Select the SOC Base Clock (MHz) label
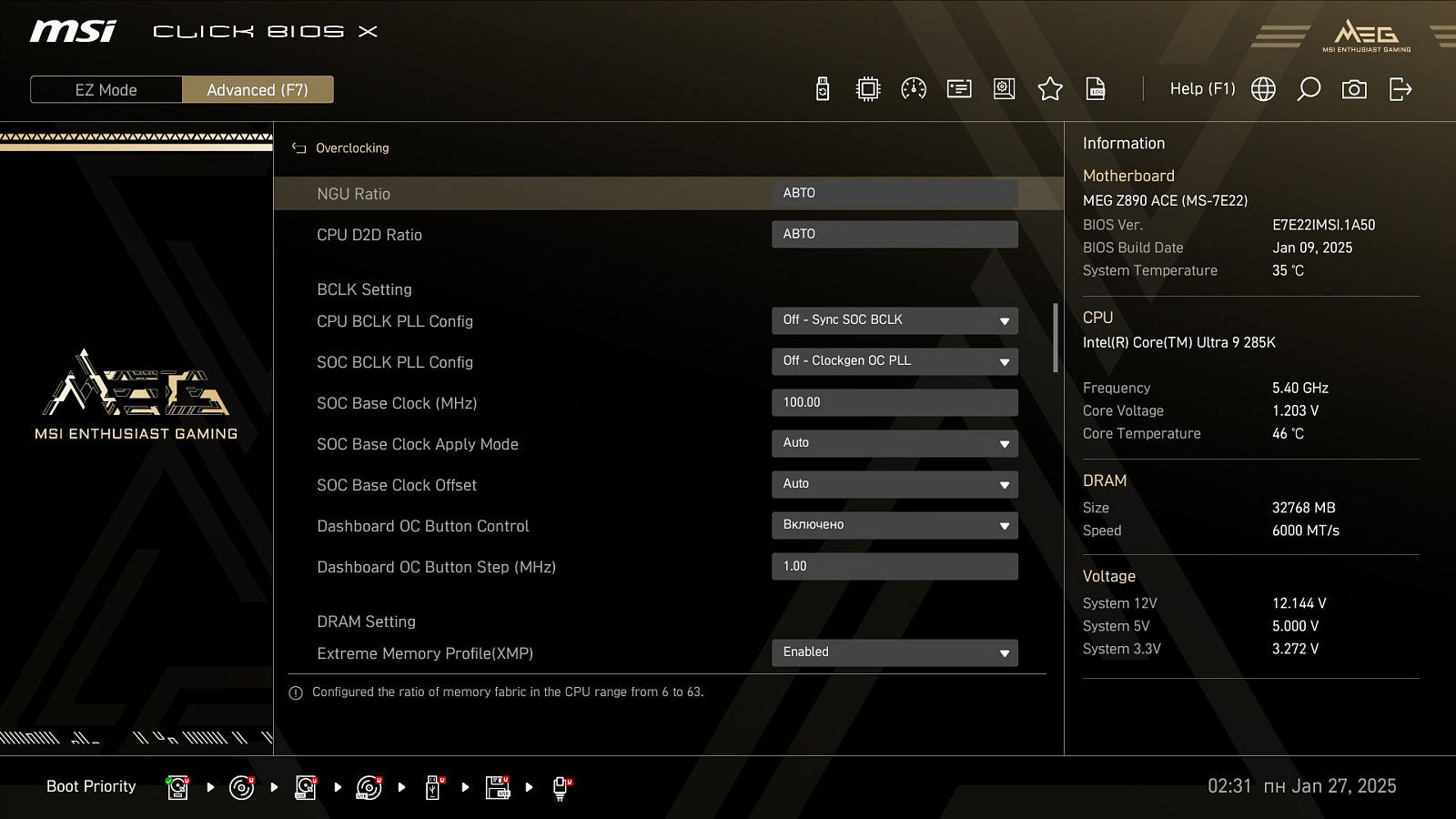 pos(397,403)
